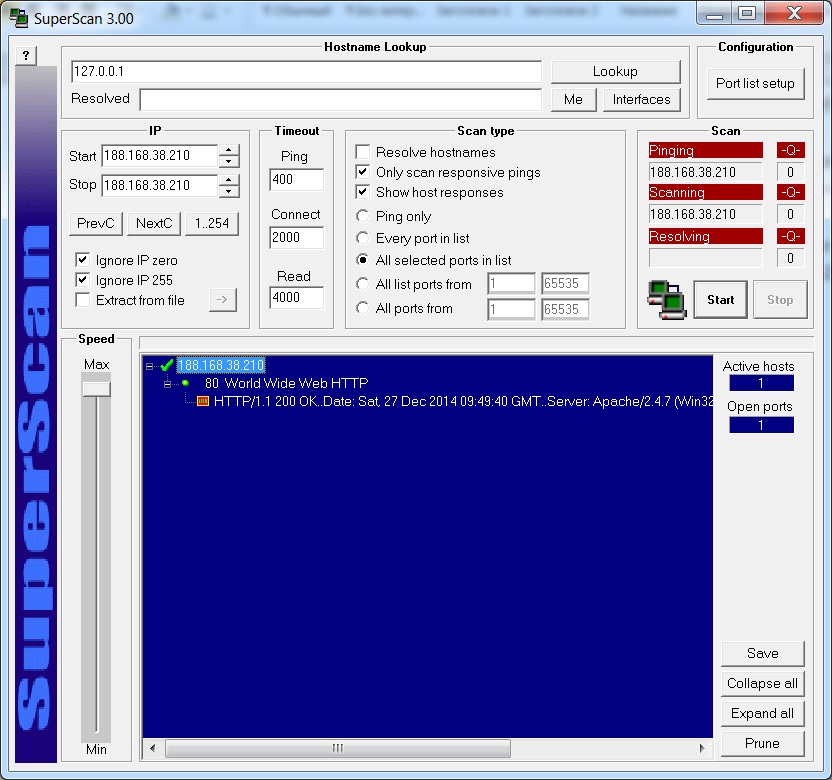The image size is (832, 780).
Task: Click the horizontal scrollbar thumb in results
Action: click(x=338, y=749)
